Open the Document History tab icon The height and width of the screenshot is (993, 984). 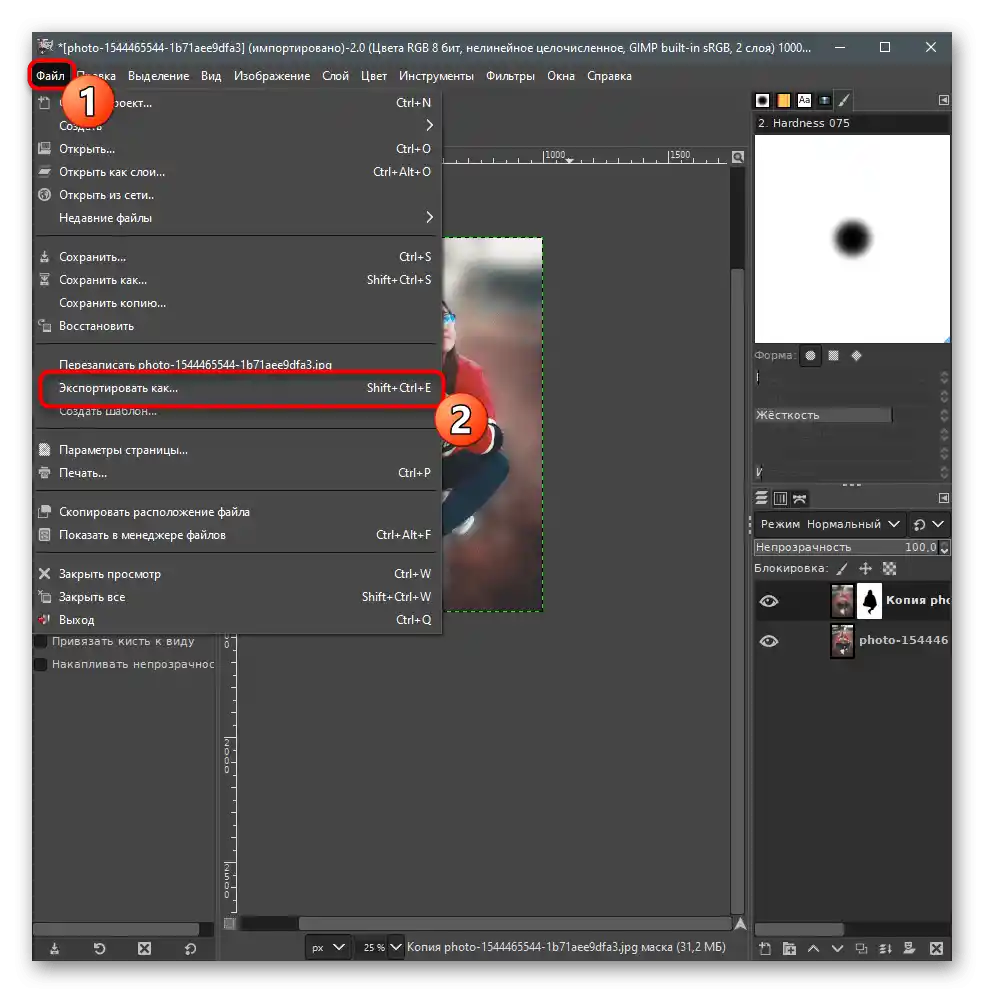pyautogui.click(x=824, y=100)
